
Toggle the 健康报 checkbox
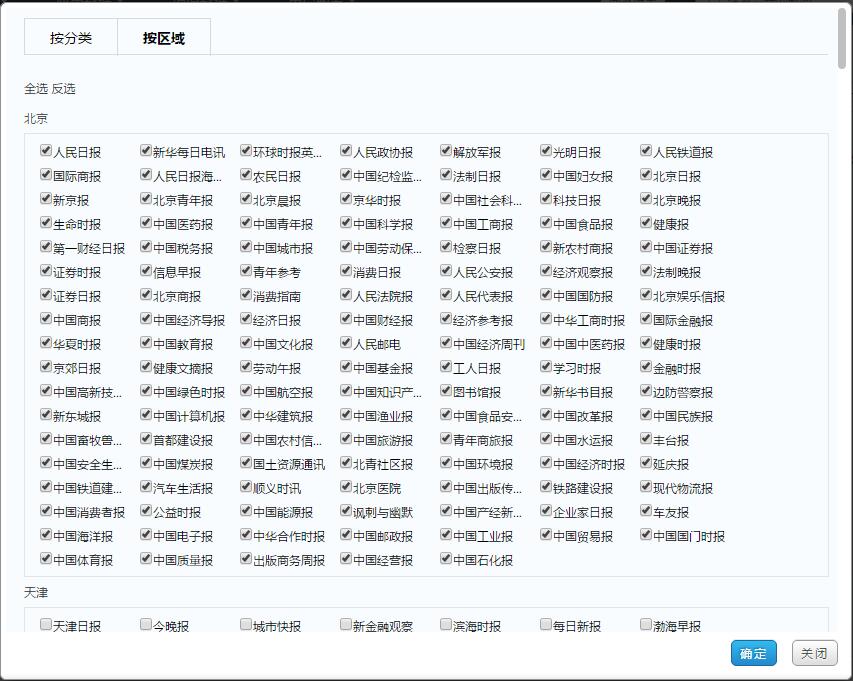point(646,222)
